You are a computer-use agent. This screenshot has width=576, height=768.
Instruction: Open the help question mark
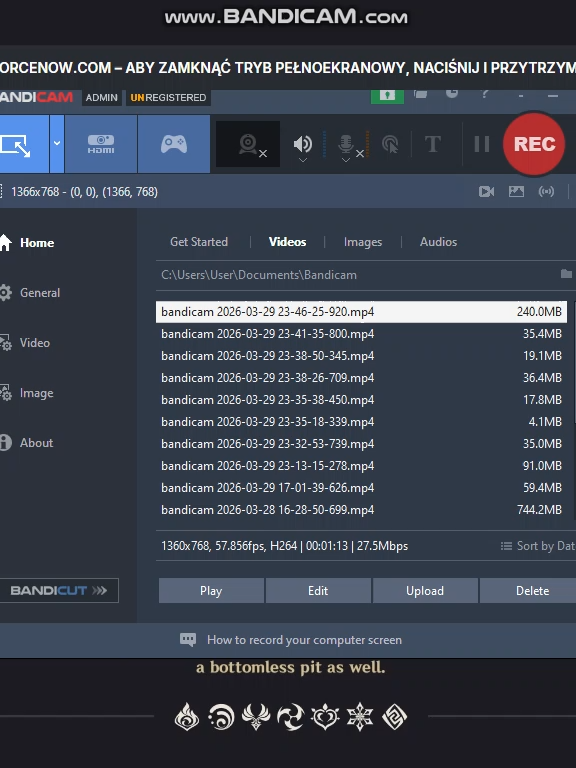(485, 94)
